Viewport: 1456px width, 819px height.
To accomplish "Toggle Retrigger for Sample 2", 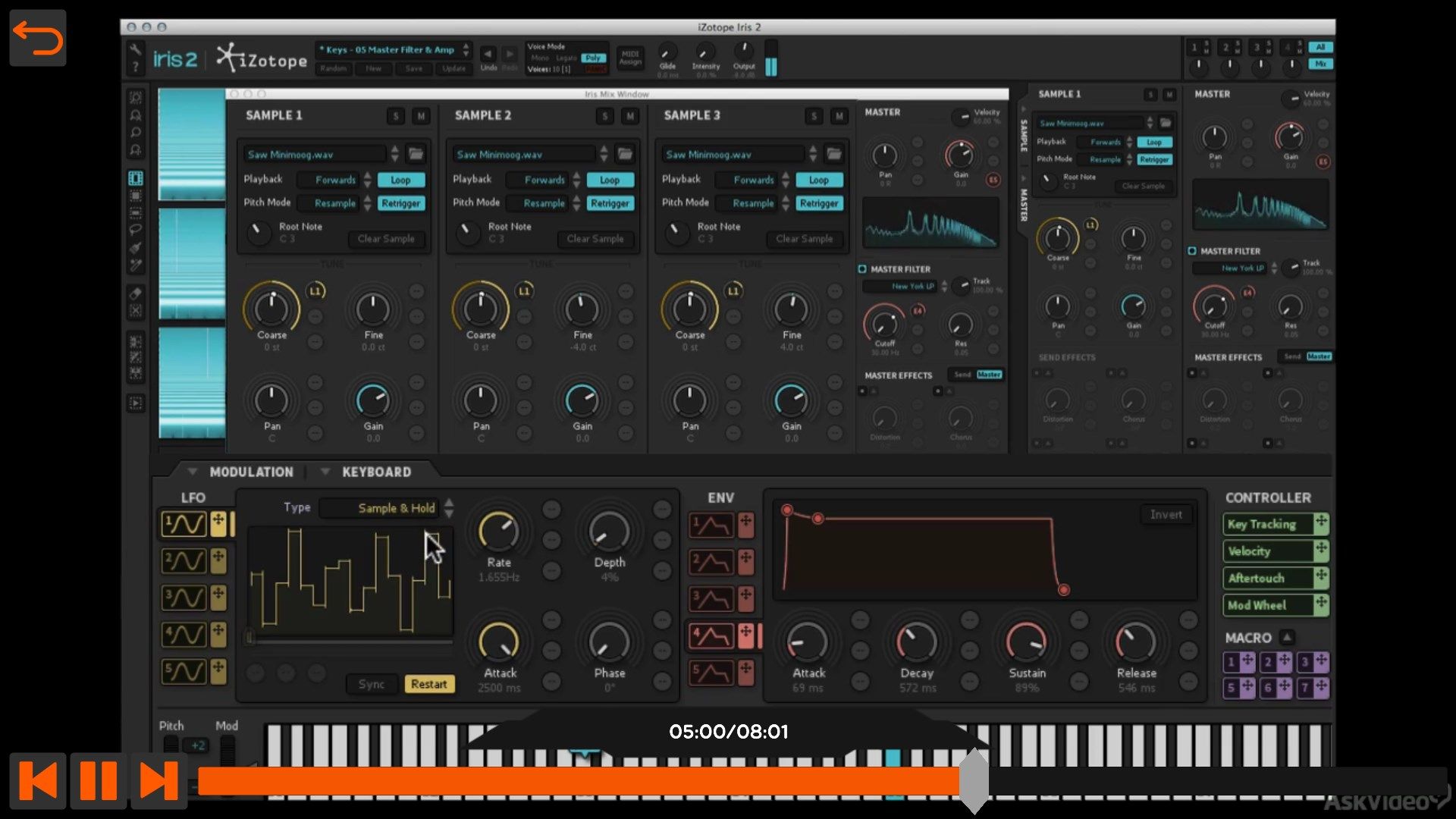I will (610, 203).
